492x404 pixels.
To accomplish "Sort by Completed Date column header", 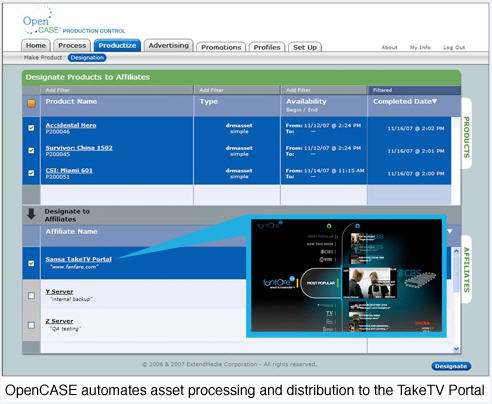I will [405, 101].
